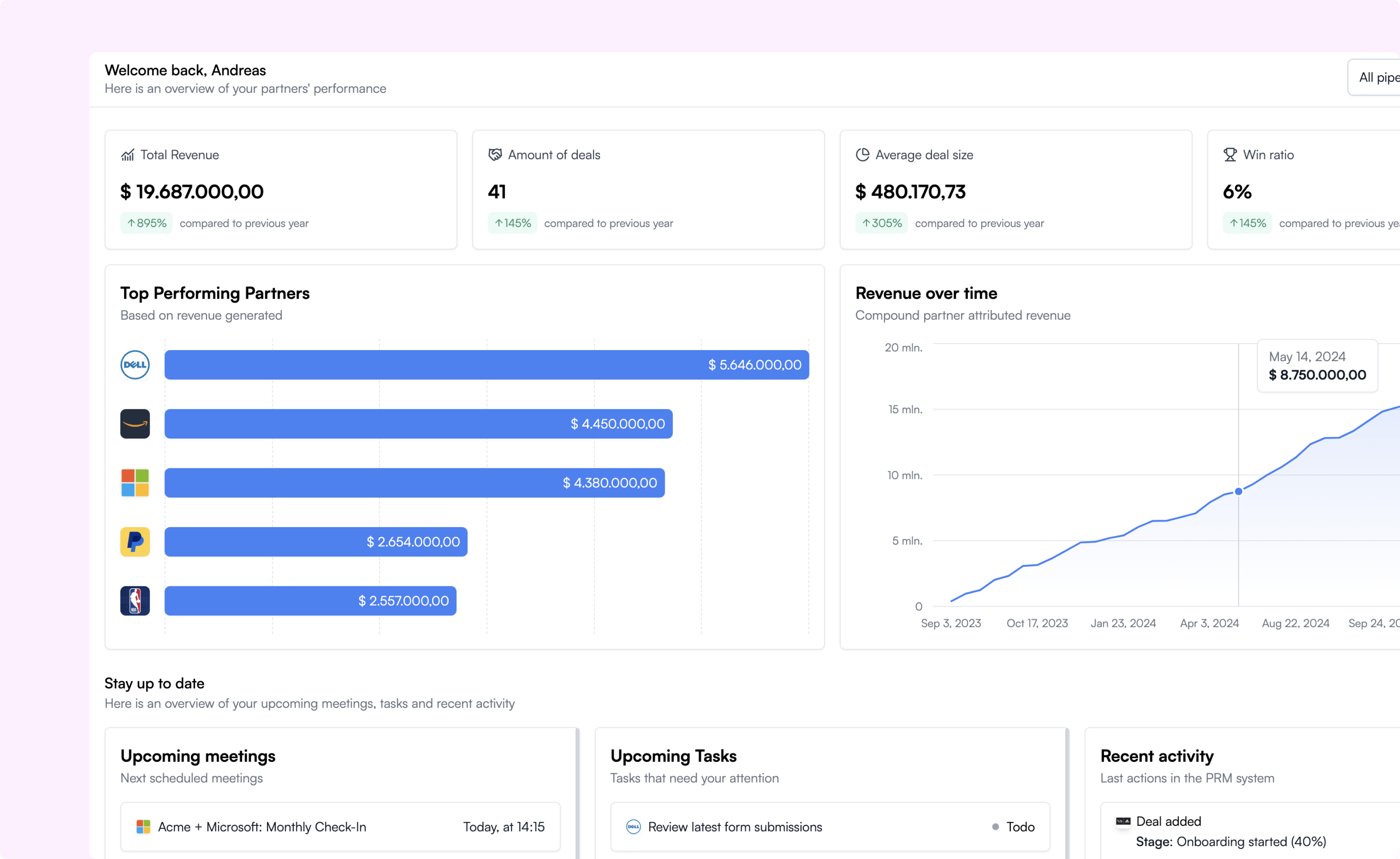Screen dimensions: 1400x859
Task: Click the Upcoming meetings heading
Action: pos(198,756)
